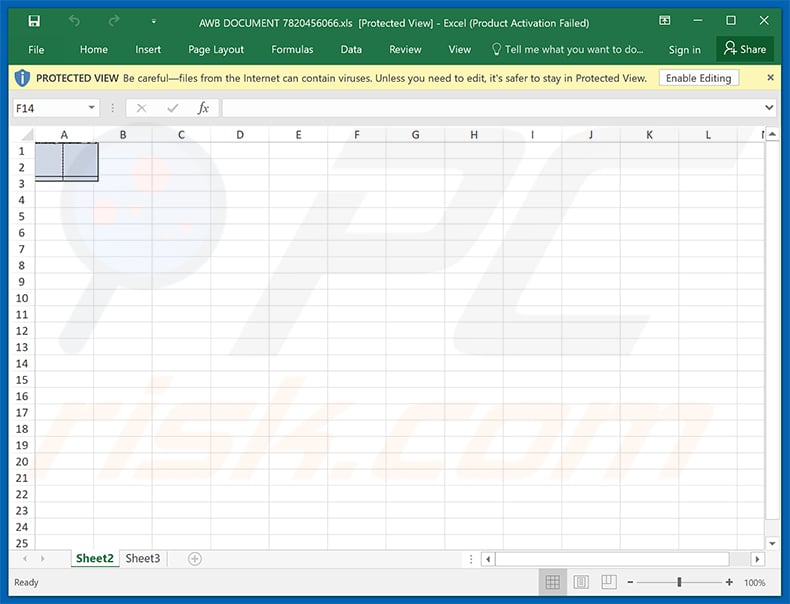Switch to Page Layout view in status bar

[x=581, y=582]
